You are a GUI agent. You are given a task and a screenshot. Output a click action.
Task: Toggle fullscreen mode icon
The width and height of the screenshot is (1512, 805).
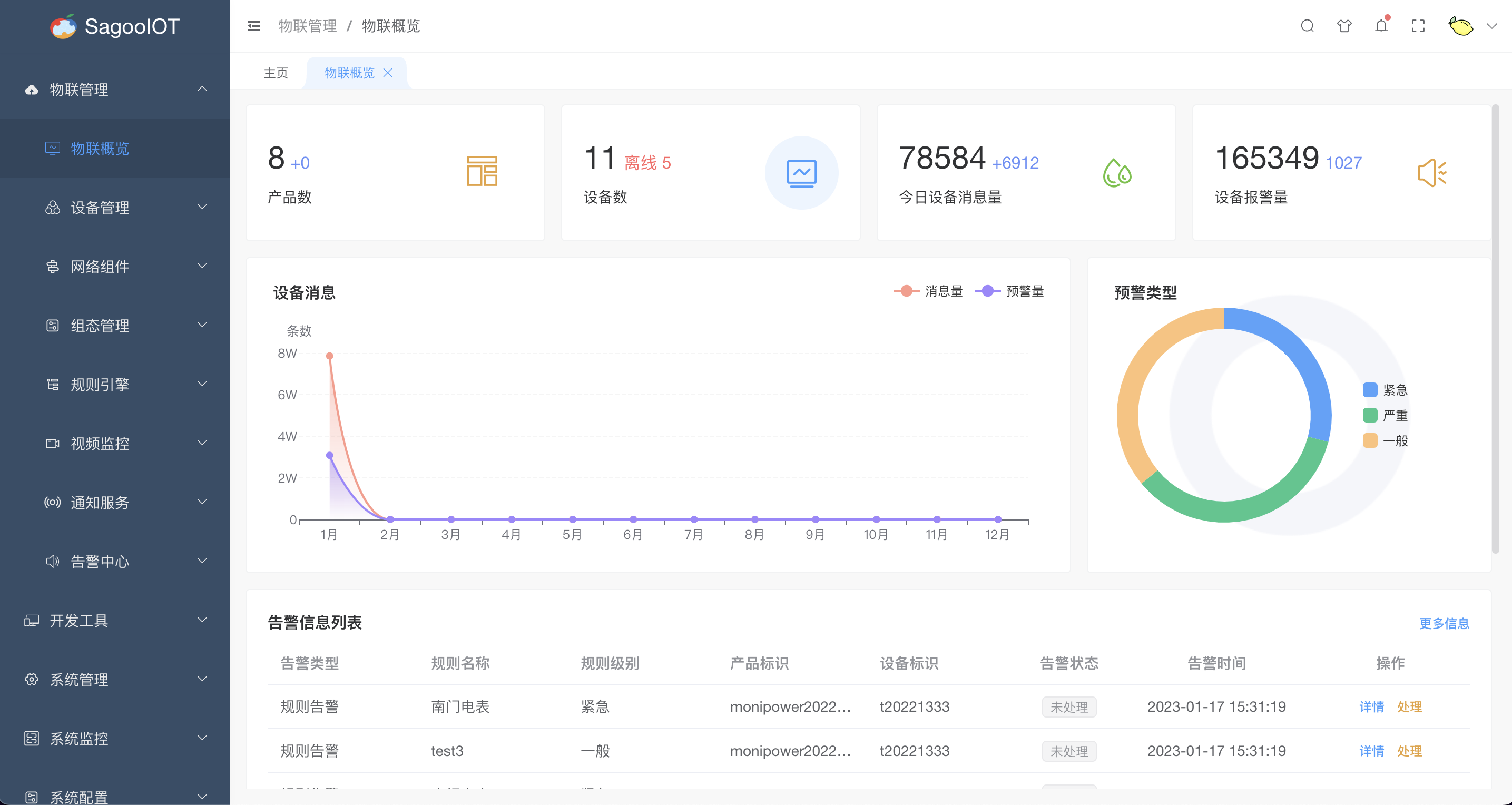coord(1418,26)
